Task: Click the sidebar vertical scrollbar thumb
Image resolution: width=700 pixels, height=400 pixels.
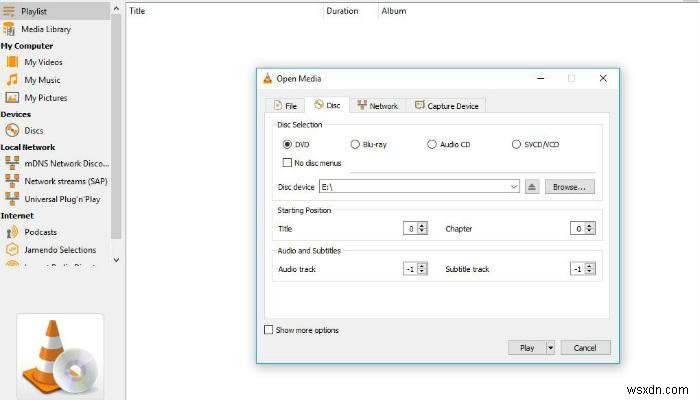Action: [x=116, y=126]
